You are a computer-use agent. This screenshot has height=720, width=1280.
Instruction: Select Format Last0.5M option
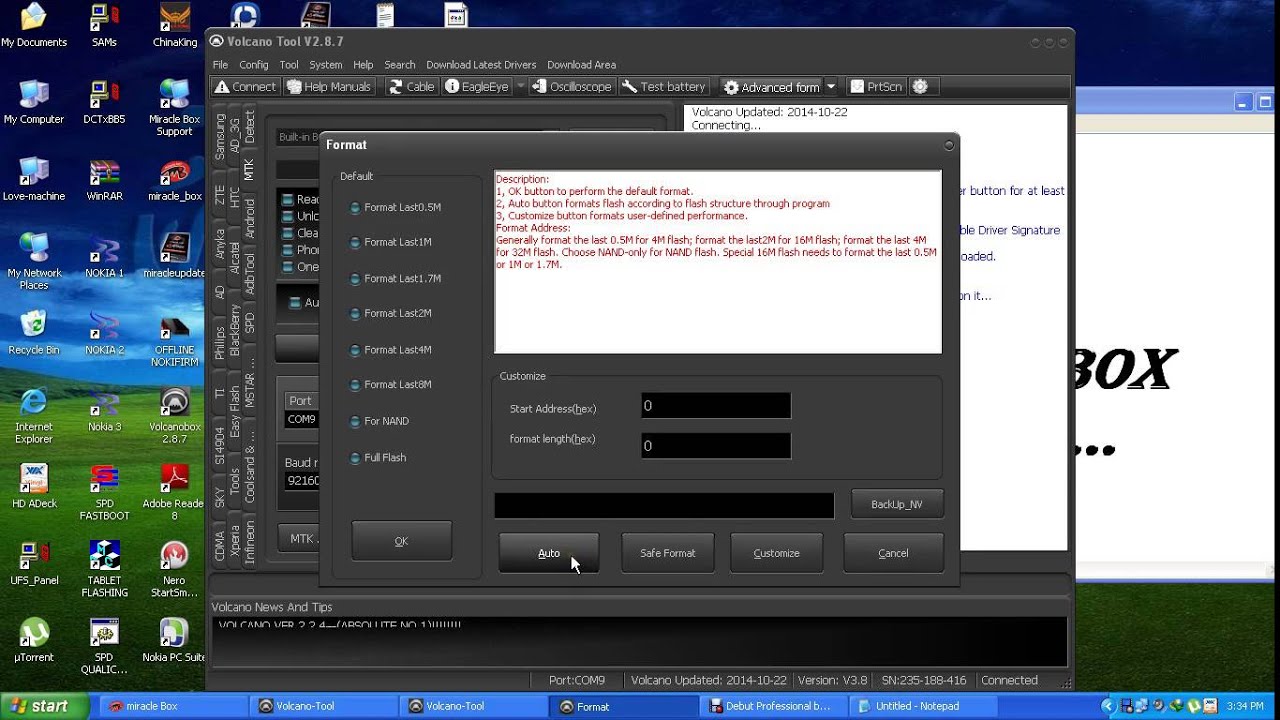pyautogui.click(x=395, y=207)
